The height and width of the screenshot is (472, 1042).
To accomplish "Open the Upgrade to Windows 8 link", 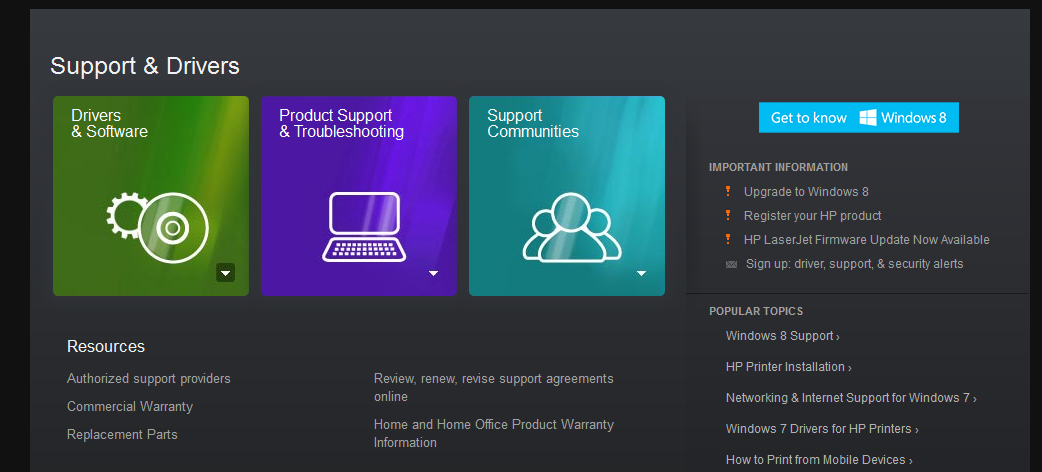I will pyautogui.click(x=806, y=191).
